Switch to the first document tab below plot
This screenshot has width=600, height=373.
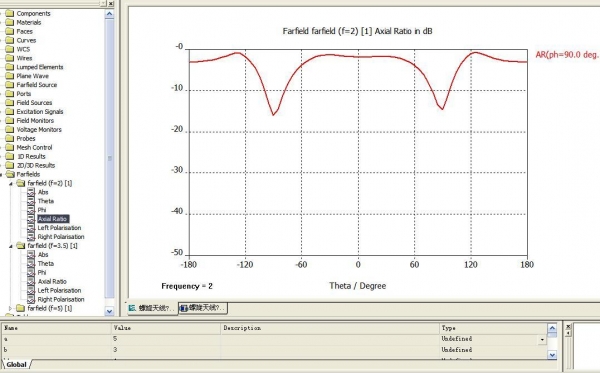click(x=152, y=308)
